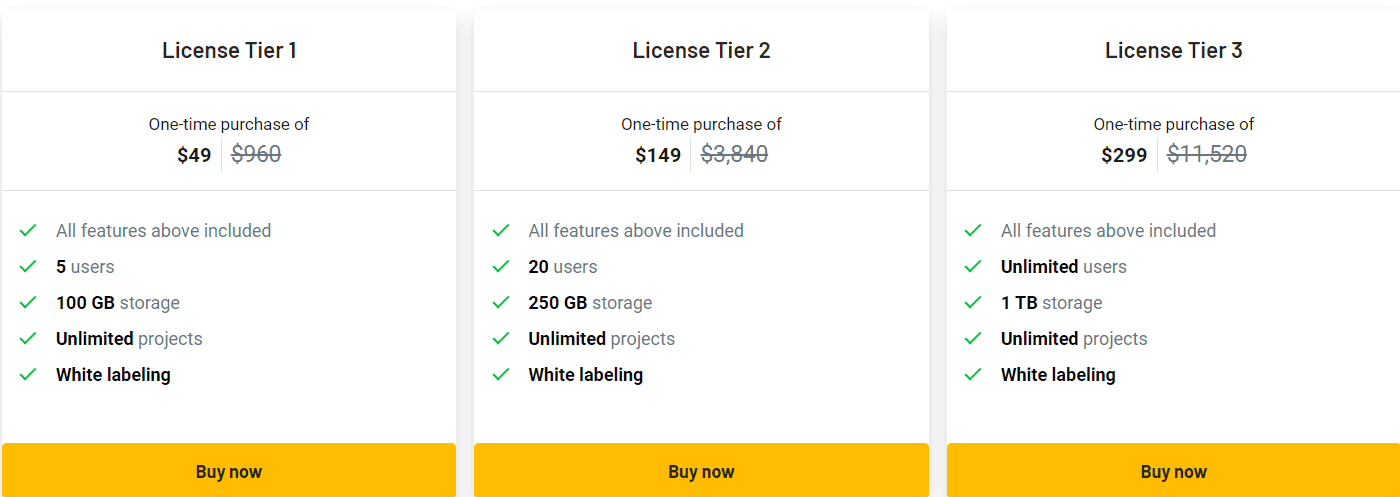Screen dimensions: 1400x497
Task: Click the $299 price
Action: coord(1124,155)
